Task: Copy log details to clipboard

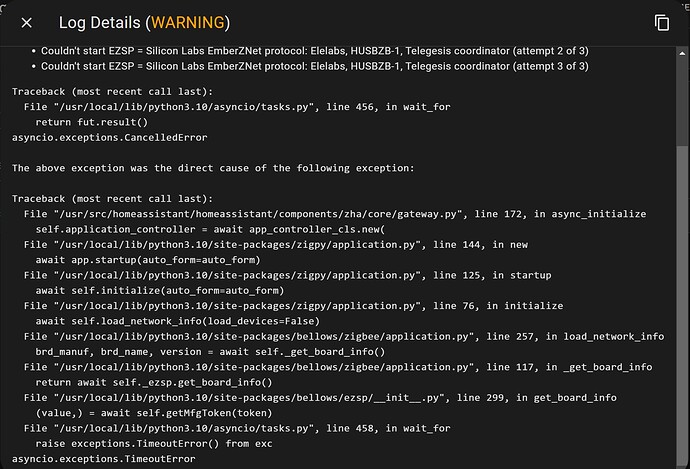Action: pos(661,22)
